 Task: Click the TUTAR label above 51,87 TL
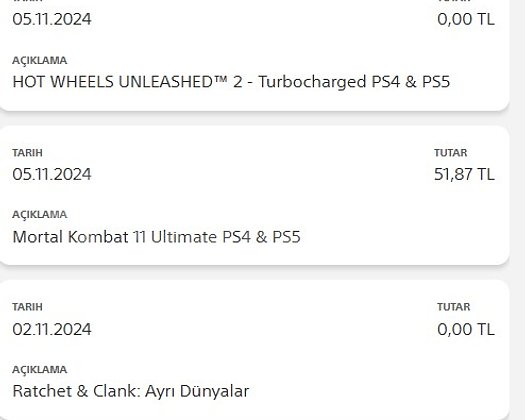pos(451,153)
